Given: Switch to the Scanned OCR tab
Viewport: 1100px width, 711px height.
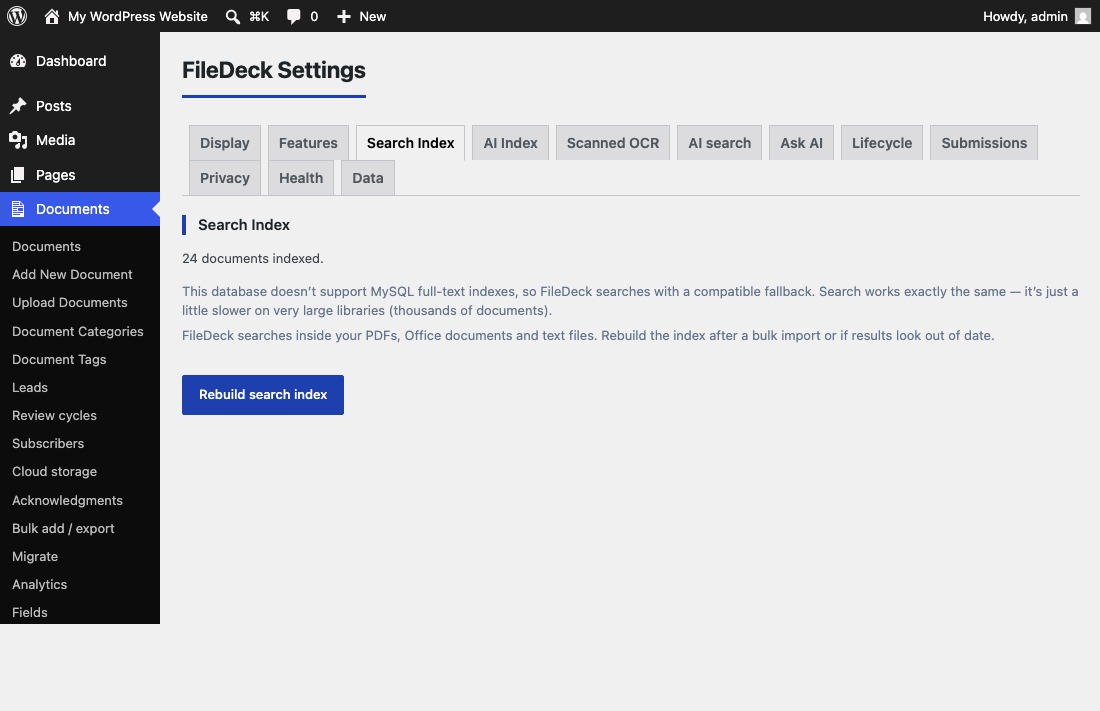Looking at the screenshot, I should pos(612,142).
